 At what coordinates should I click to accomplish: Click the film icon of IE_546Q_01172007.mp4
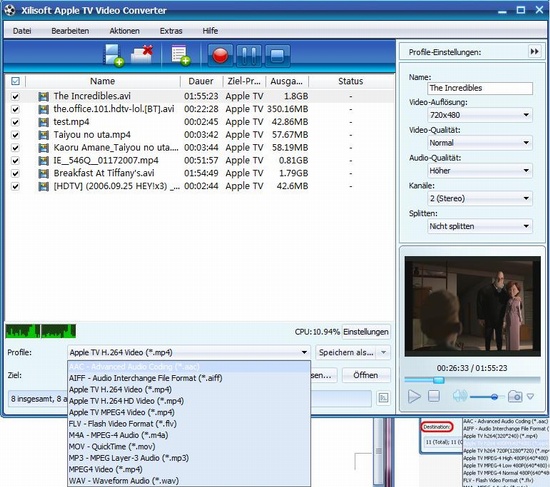(x=43, y=161)
